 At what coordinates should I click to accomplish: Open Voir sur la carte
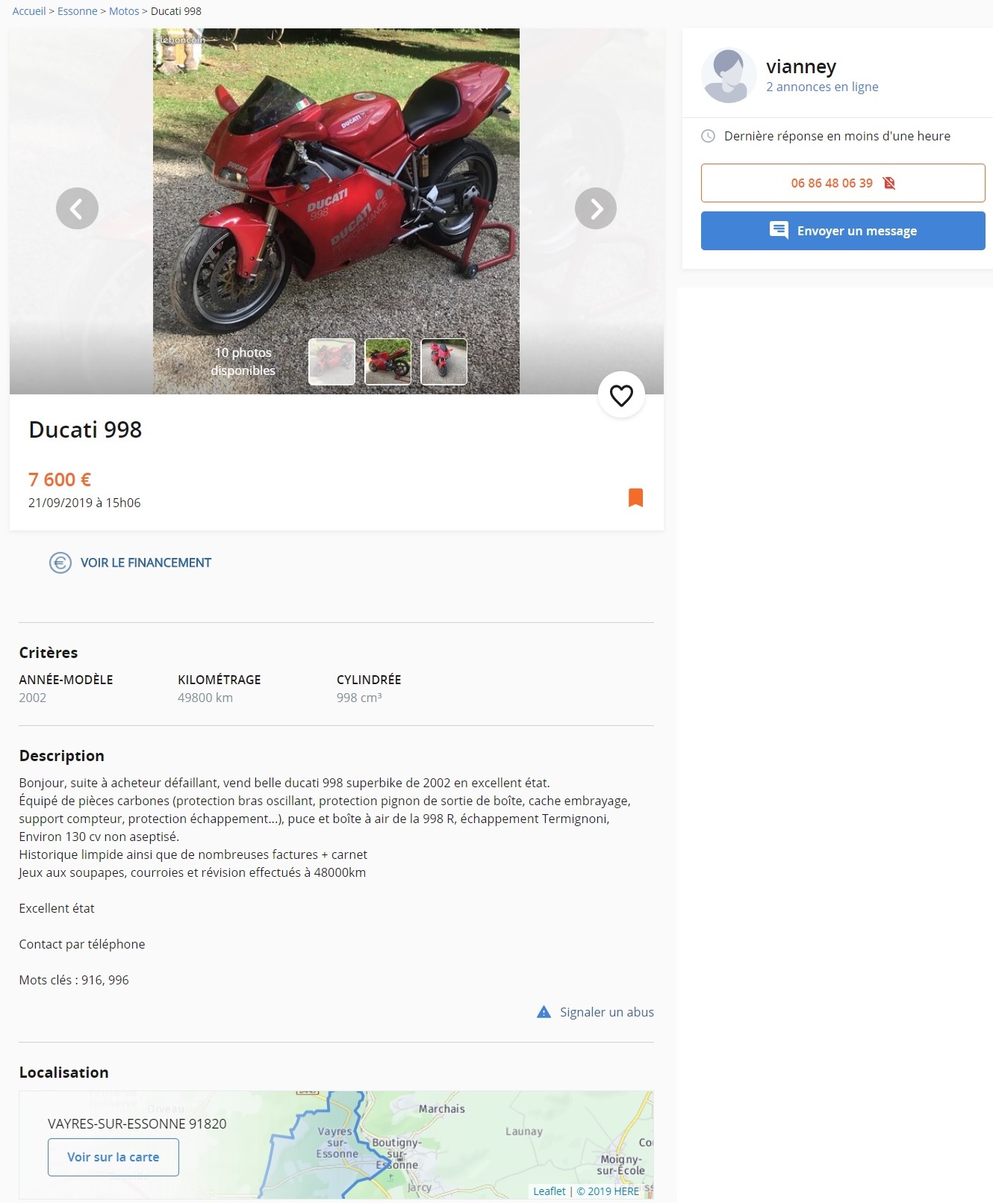click(x=113, y=1157)
